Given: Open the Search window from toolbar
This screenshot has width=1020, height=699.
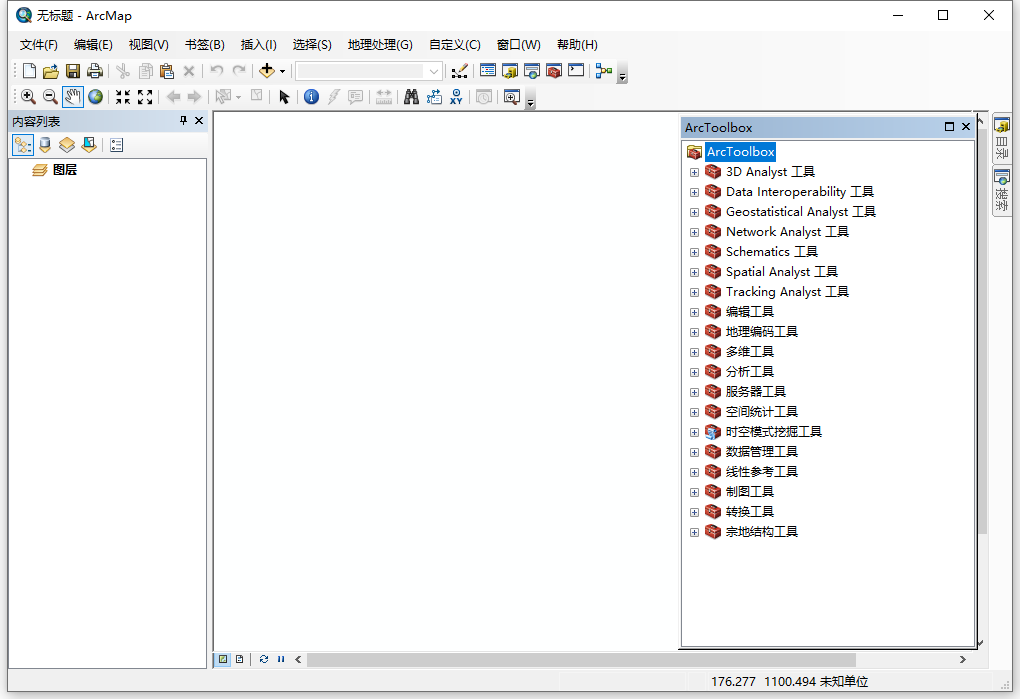Looking at the screenshot, I should tap(531, 71).
